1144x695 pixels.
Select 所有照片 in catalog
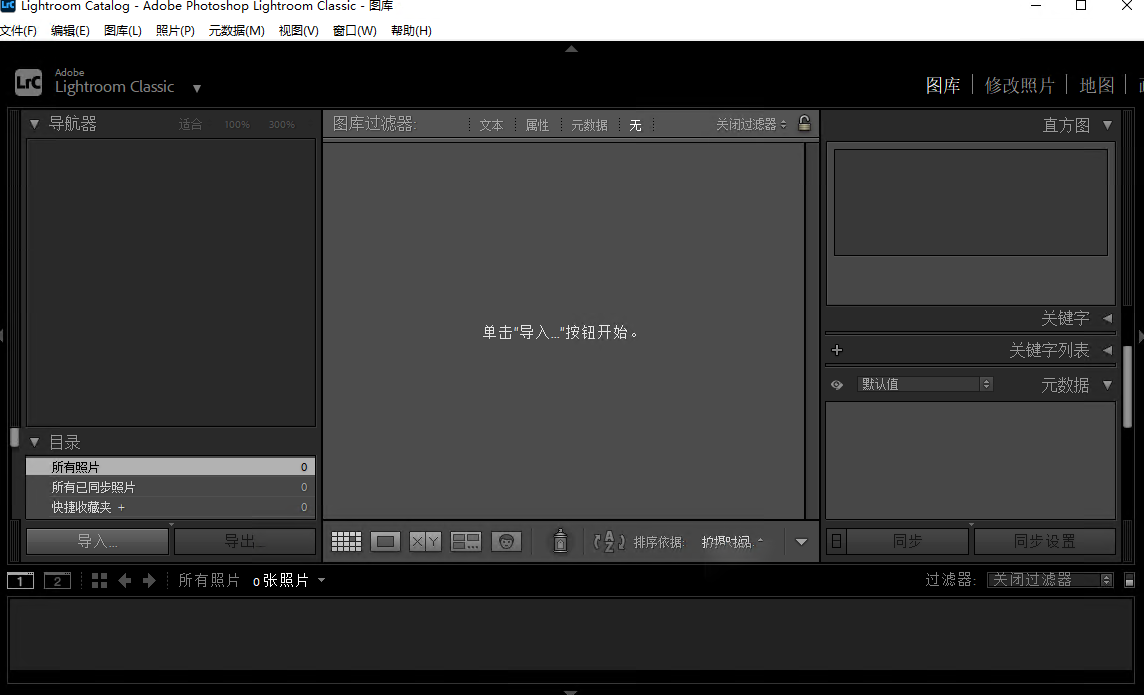tap(170, 467)
